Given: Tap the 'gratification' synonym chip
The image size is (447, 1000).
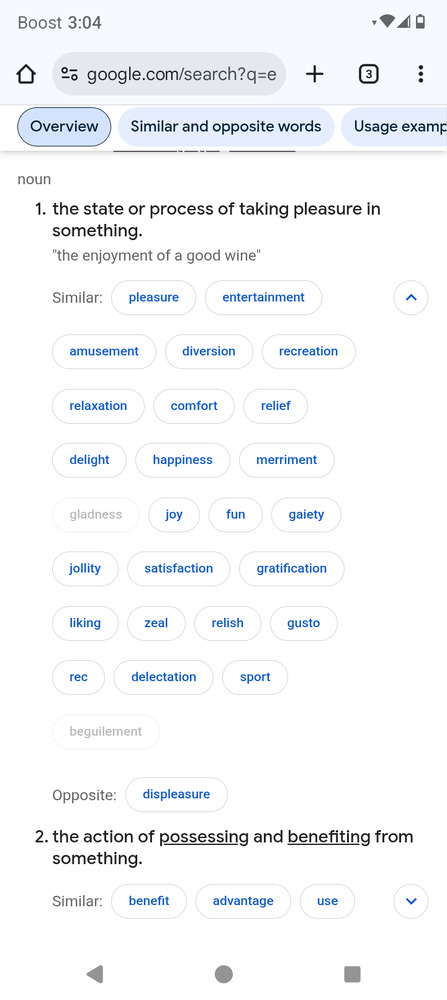Looking at the screenshot, I should tap(291, 569).
